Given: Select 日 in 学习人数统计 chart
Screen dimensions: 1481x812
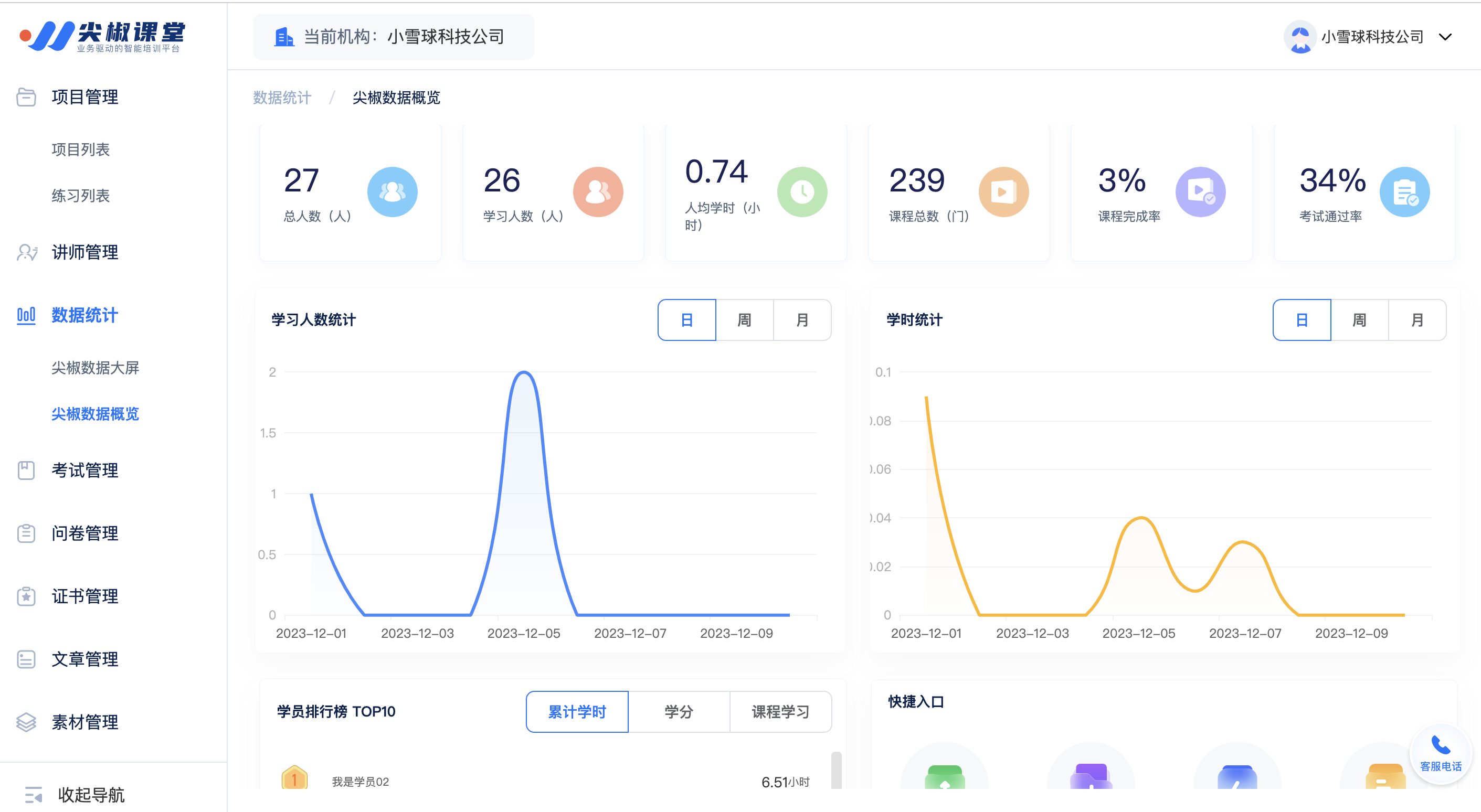Looking at the screenshot, I should coord(687,320).
